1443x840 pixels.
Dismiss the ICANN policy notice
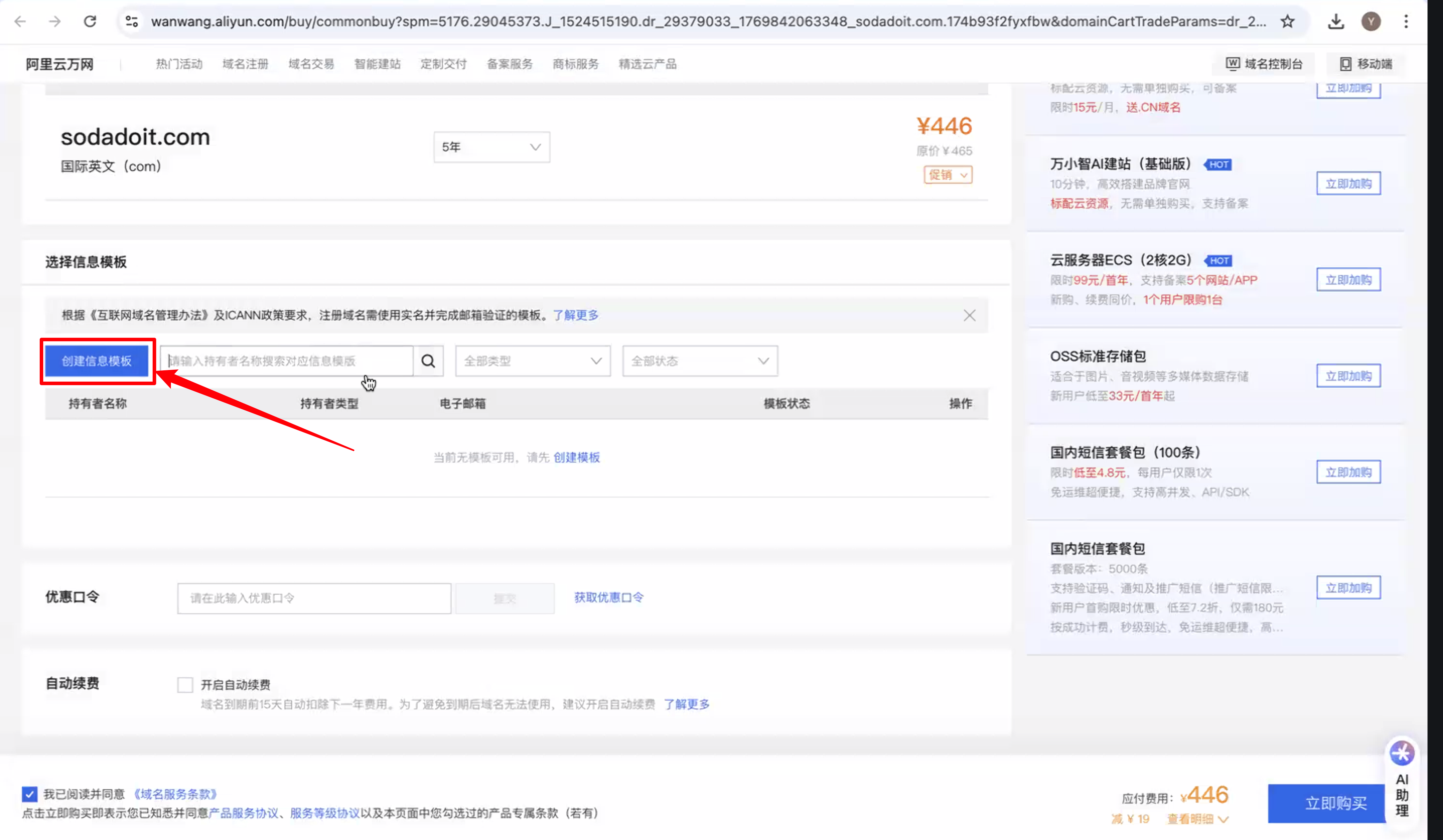[x=969, y=315]
